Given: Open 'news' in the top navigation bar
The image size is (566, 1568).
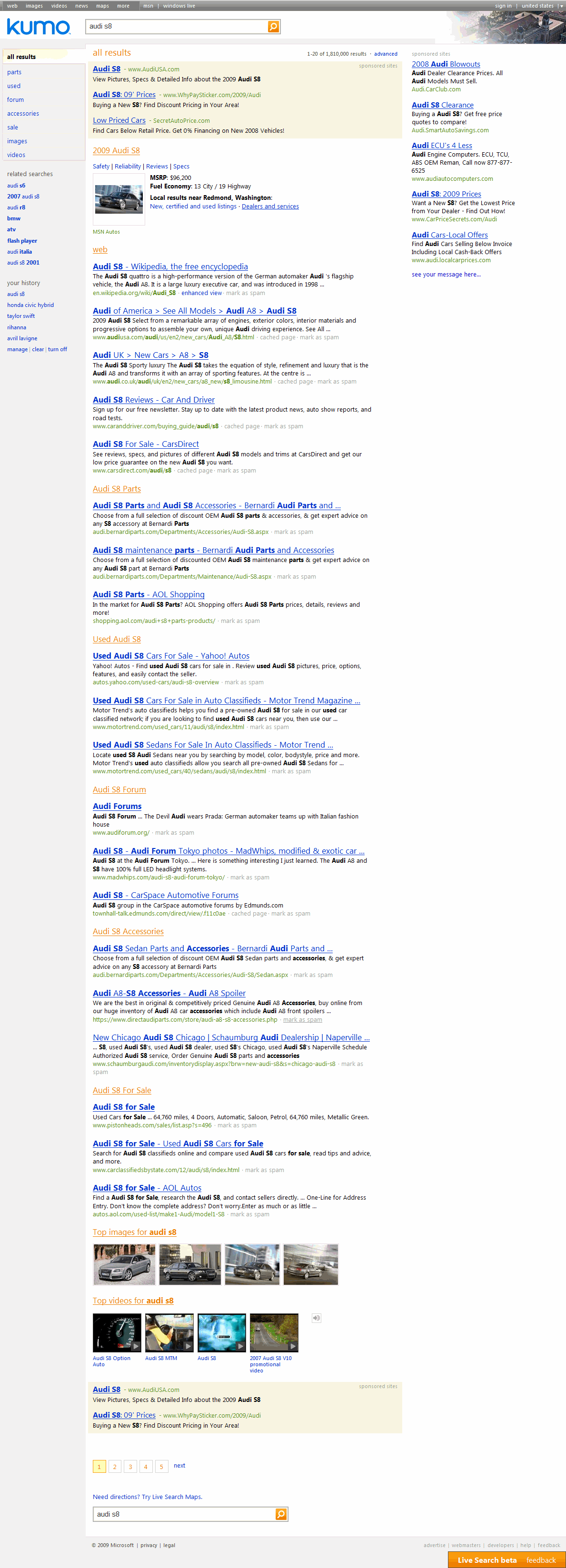Looking at the screenshot, I should coord(81,6).
